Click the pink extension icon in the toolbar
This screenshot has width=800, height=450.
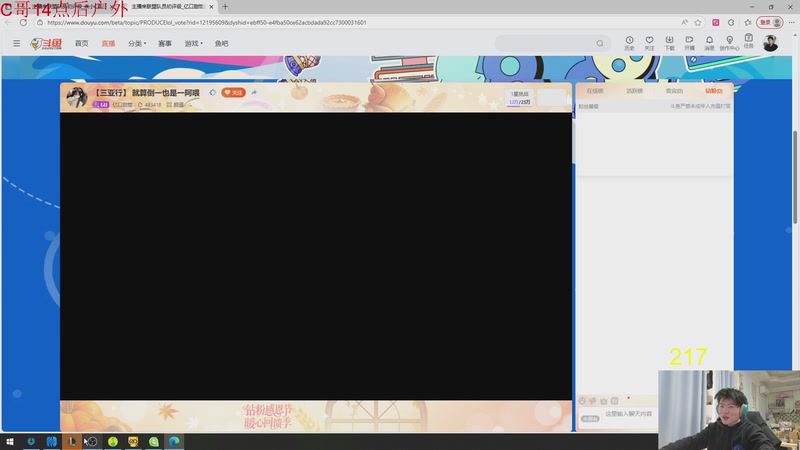pyautogui.click(x=716, y=22)
